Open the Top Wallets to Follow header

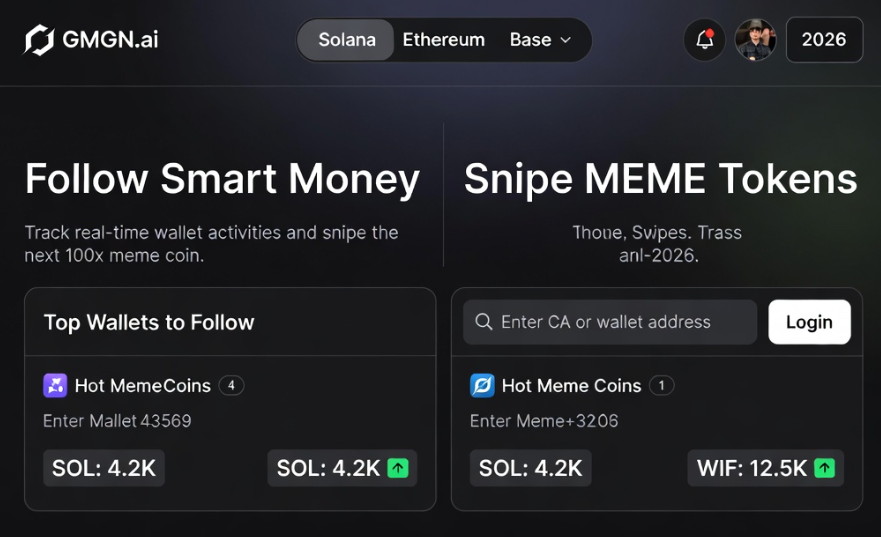tap(149, 322)
